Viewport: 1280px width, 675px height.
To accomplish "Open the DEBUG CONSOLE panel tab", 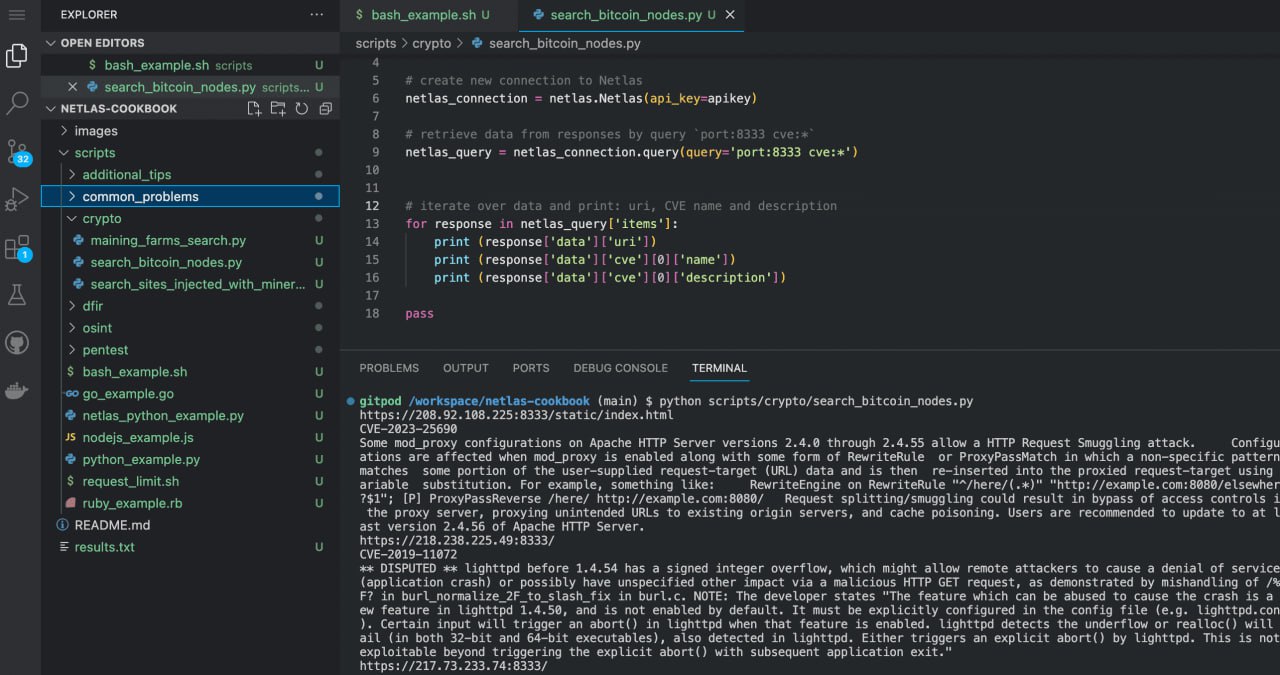I will coord(620,368).
